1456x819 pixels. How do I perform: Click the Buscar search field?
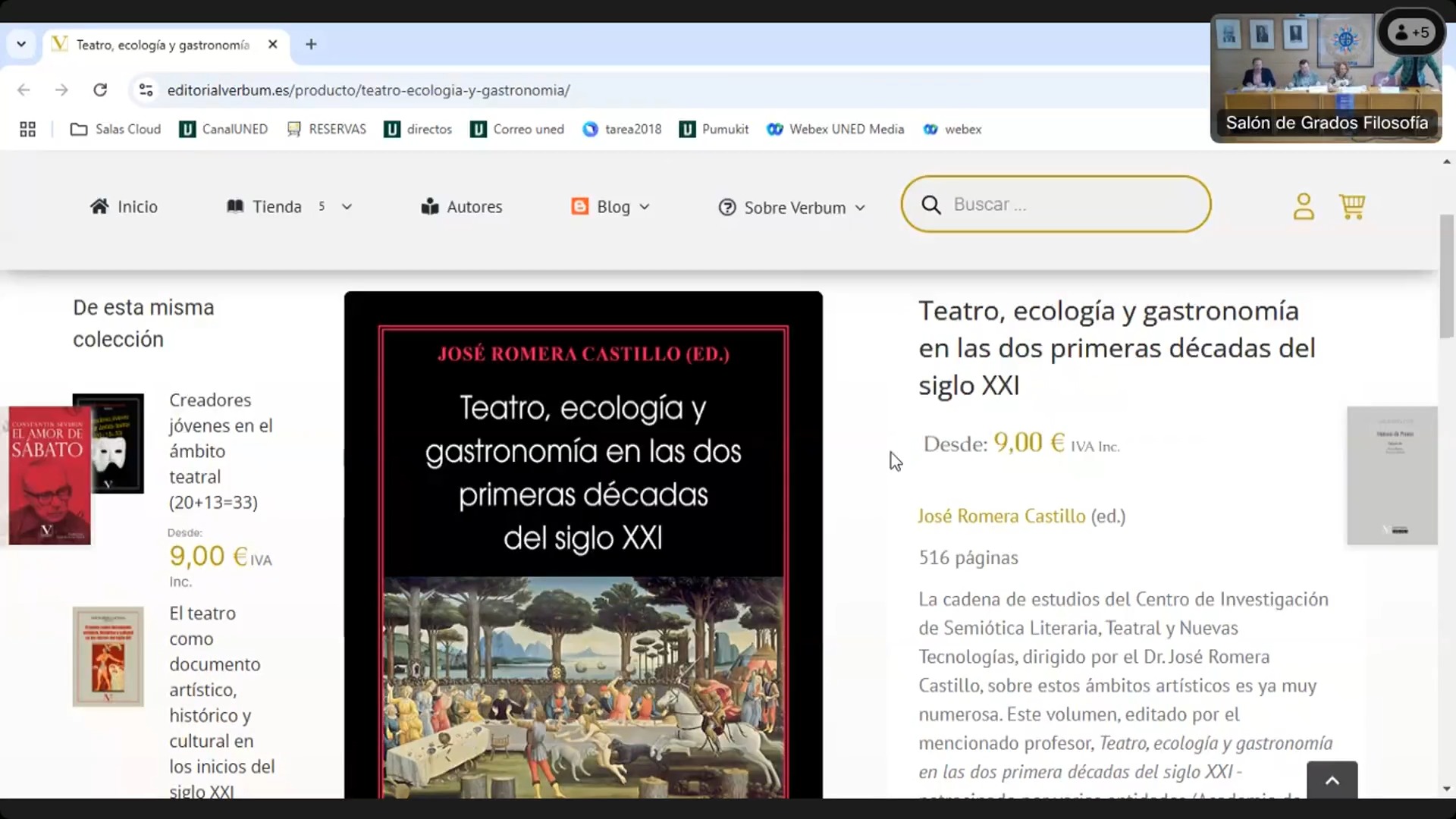coord(1056,204)
